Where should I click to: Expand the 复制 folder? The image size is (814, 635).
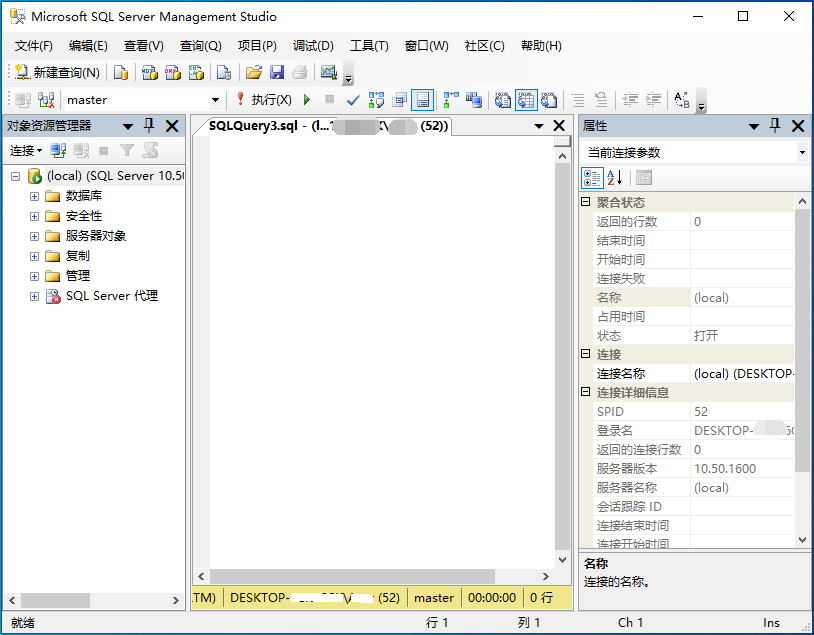pos(34,256)
